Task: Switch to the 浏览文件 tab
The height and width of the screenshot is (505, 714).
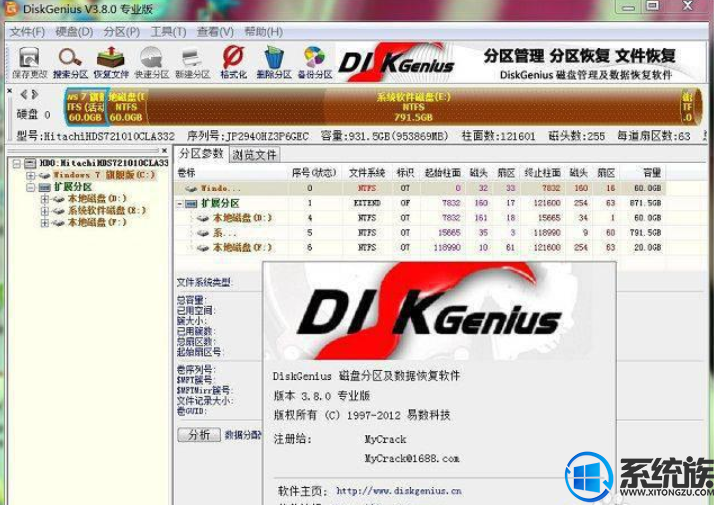Action: pyautogui.click(x=254, y=155)
